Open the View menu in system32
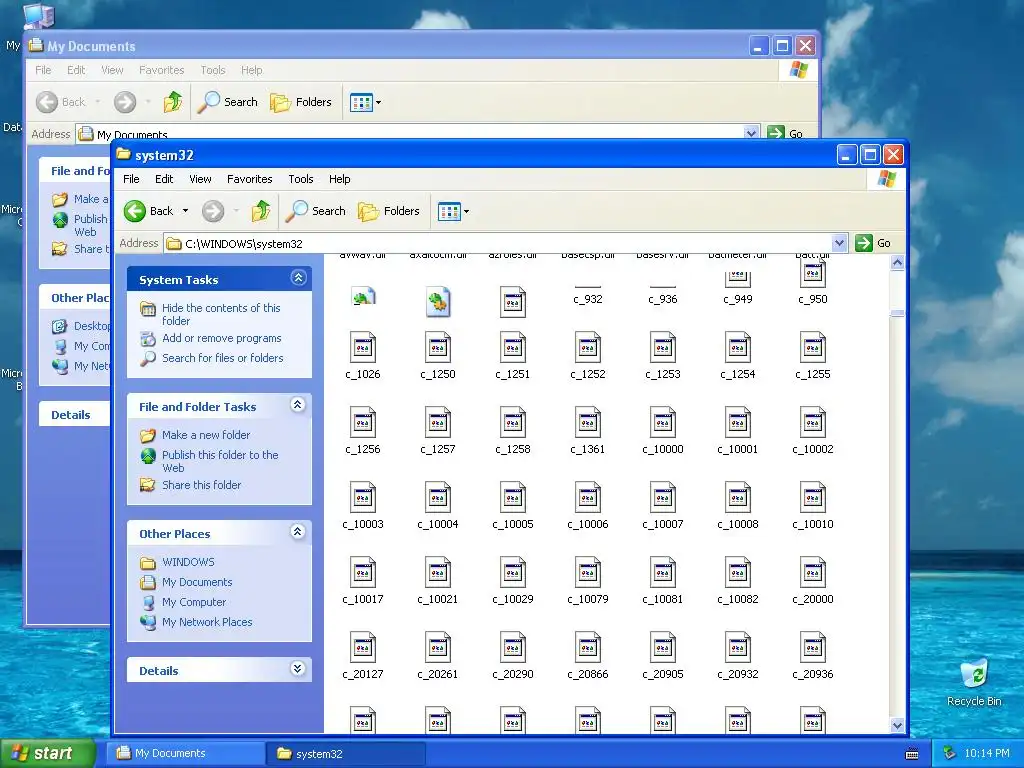The height and width of the screenshot is (768, 1024). [x=200, y=179]
